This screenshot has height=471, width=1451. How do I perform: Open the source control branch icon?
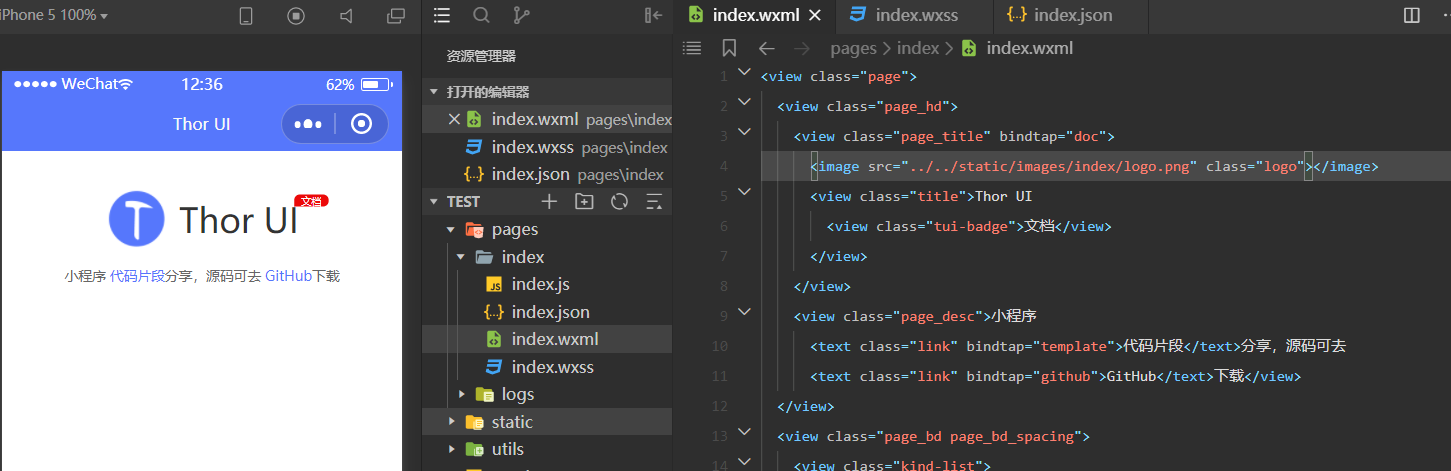[x=521, y=15]
